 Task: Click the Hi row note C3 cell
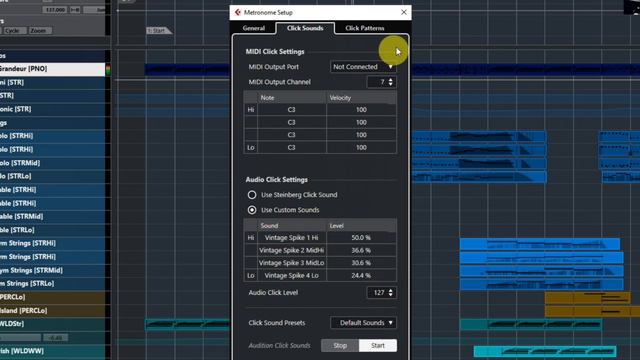coord(291,110)
